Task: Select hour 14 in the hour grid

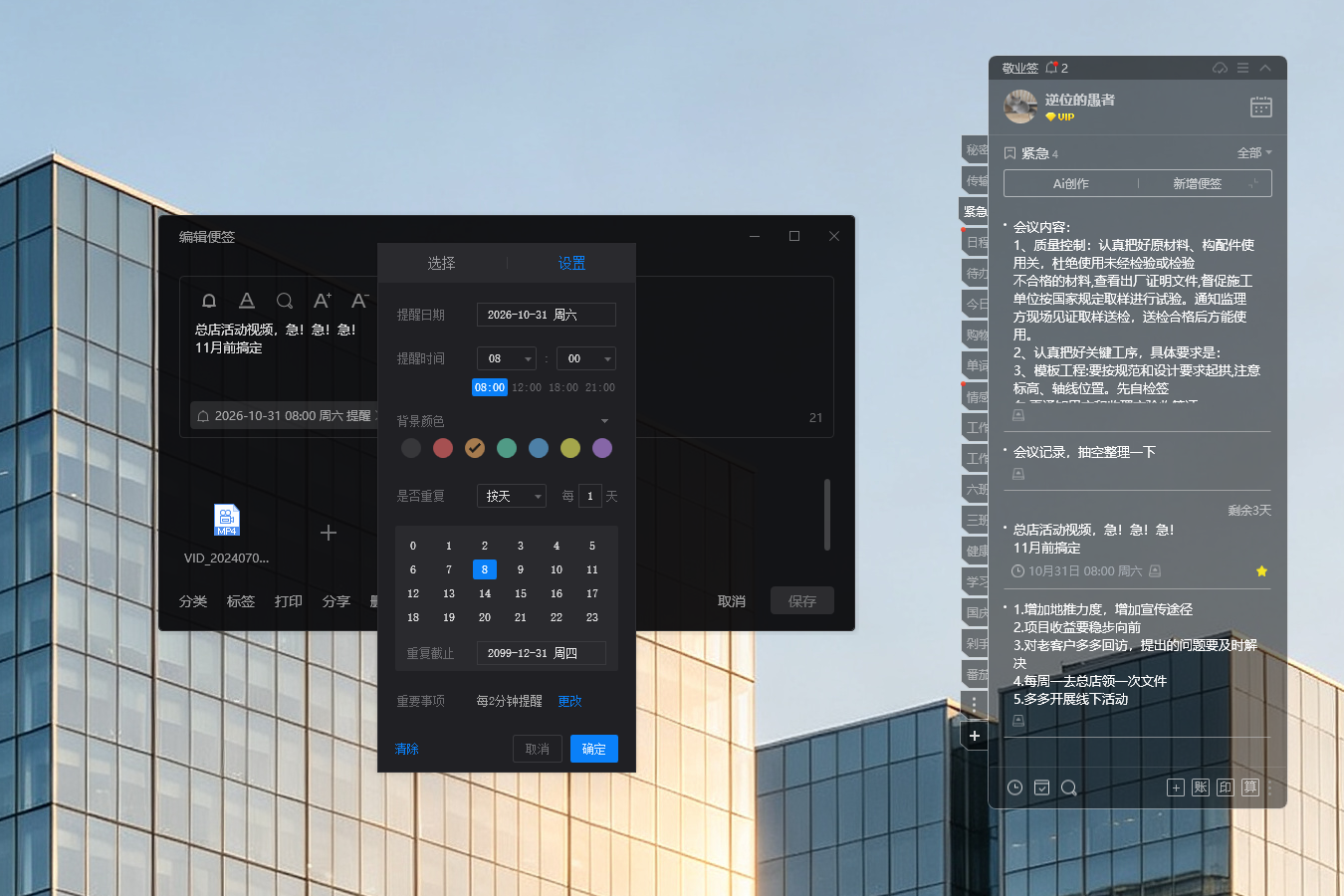Action: (485, 593)
